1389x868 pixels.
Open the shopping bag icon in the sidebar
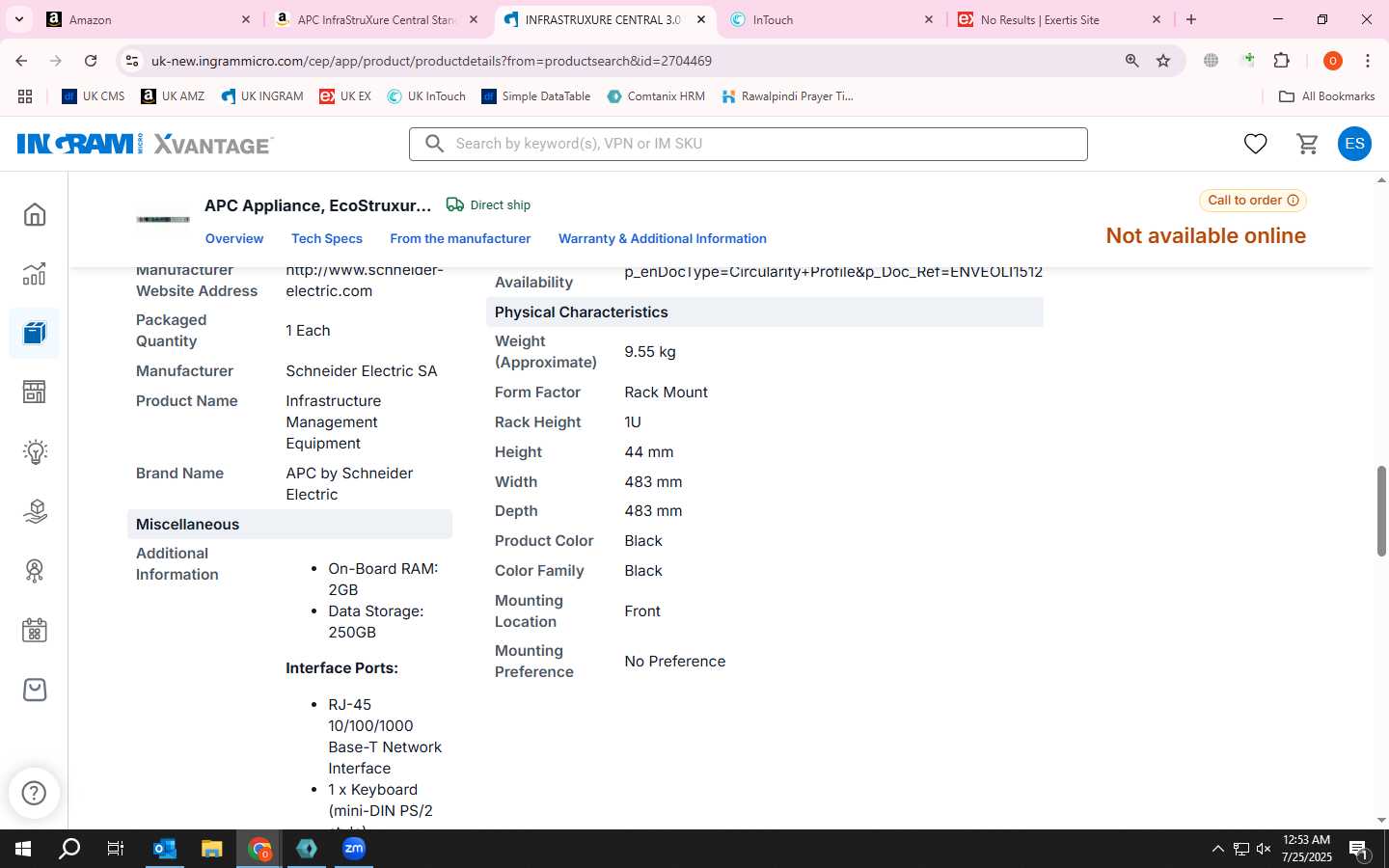click(35, 690)
